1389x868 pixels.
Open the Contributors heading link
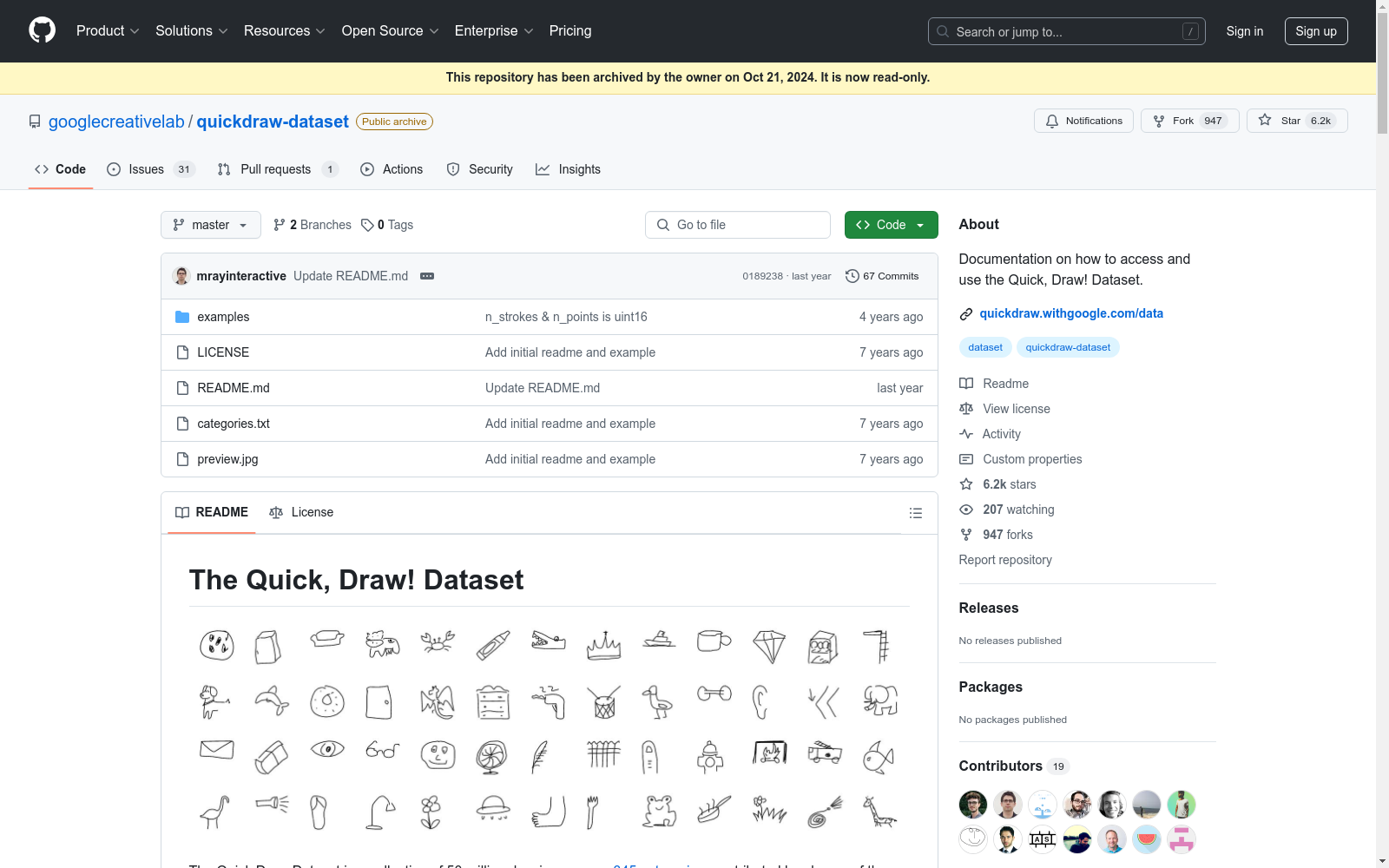1014,766
